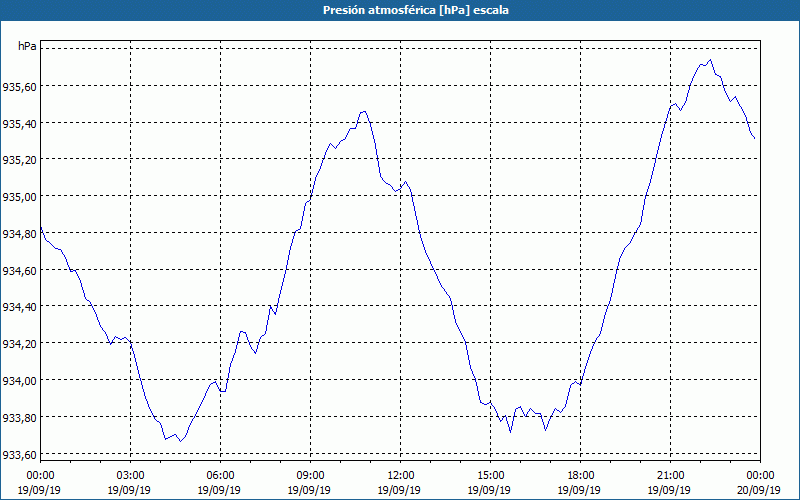
Task: Click the 'hPa' unit label on the axis
Action: click(x=27, y=46)
